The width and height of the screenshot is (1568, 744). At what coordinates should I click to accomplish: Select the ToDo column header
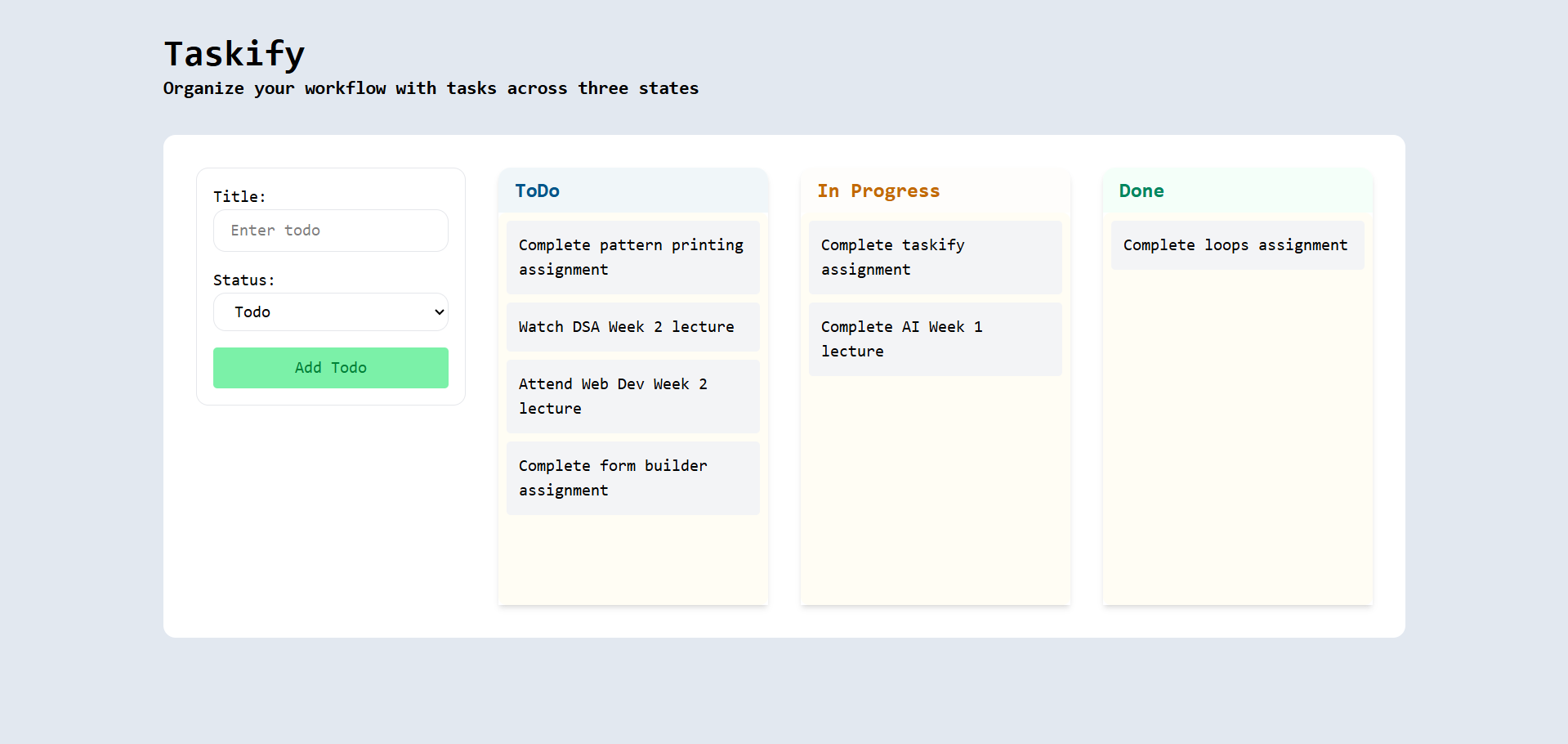[x=537, y=190]
